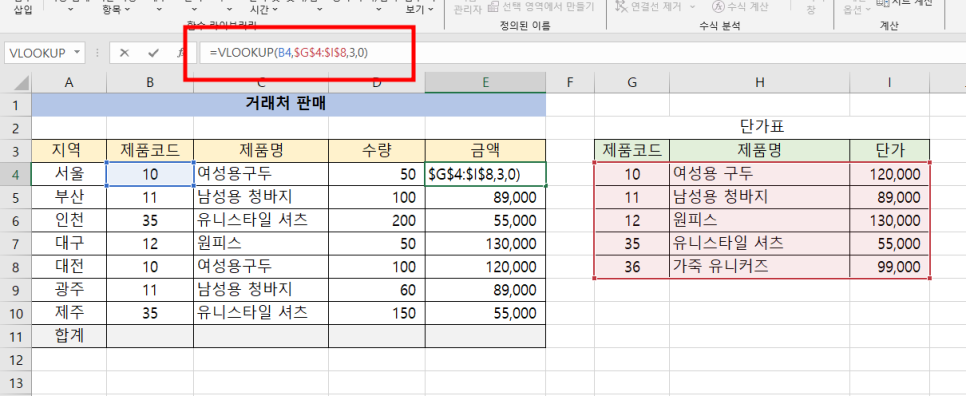The width and height of the screenshot is (966, 396).
Task: Click the 광주 cell
Action: tap(68, 290)
